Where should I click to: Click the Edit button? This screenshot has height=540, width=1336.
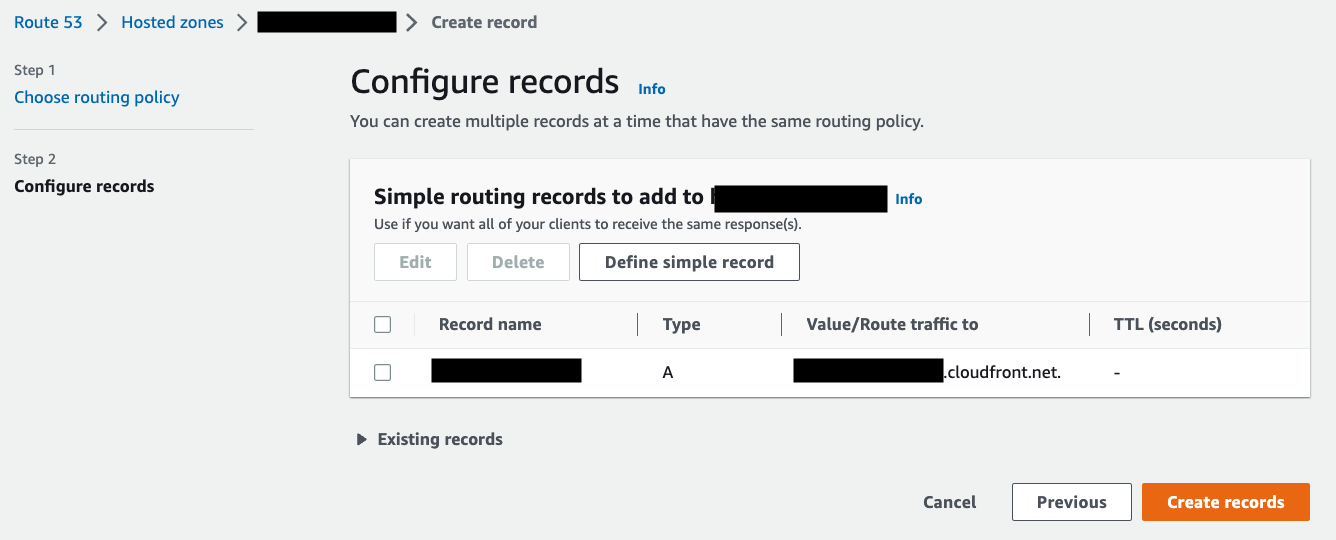coord(415,262)
